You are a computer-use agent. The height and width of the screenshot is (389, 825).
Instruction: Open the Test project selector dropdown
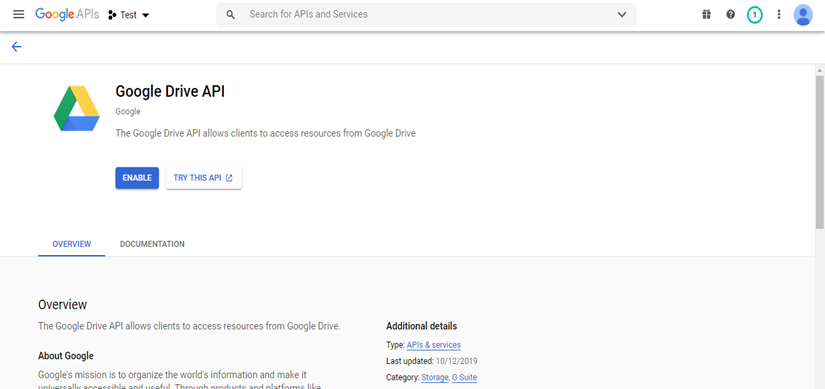point(129,15)
